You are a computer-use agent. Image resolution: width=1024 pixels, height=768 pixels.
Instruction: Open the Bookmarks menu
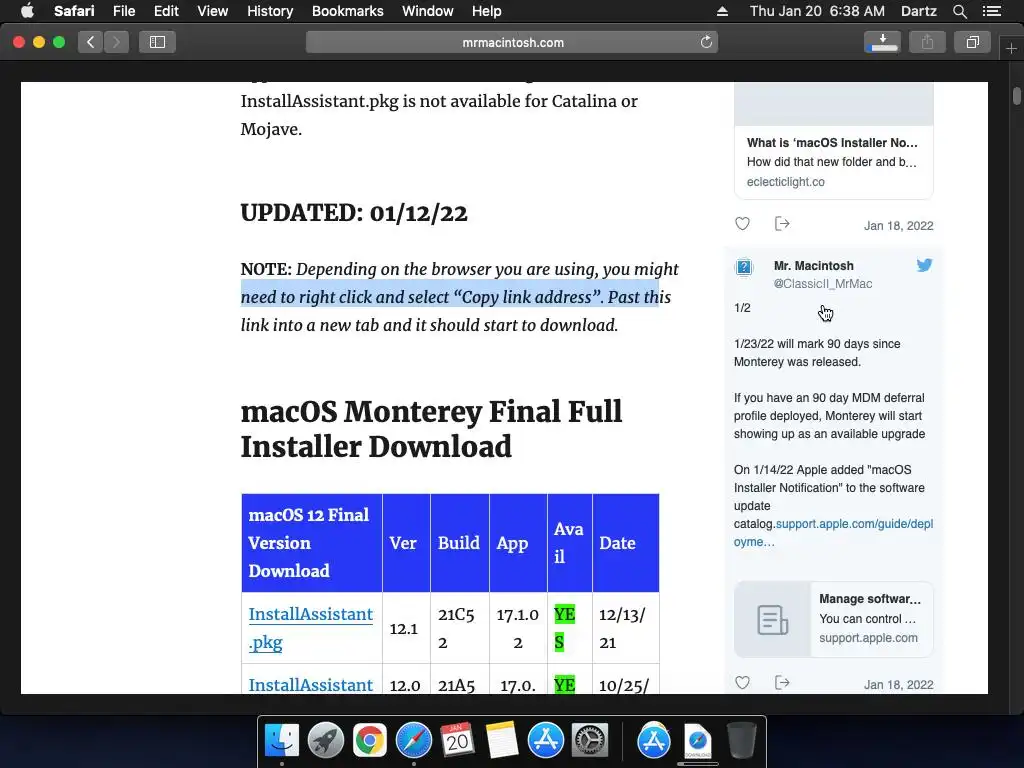pos(347,11)
